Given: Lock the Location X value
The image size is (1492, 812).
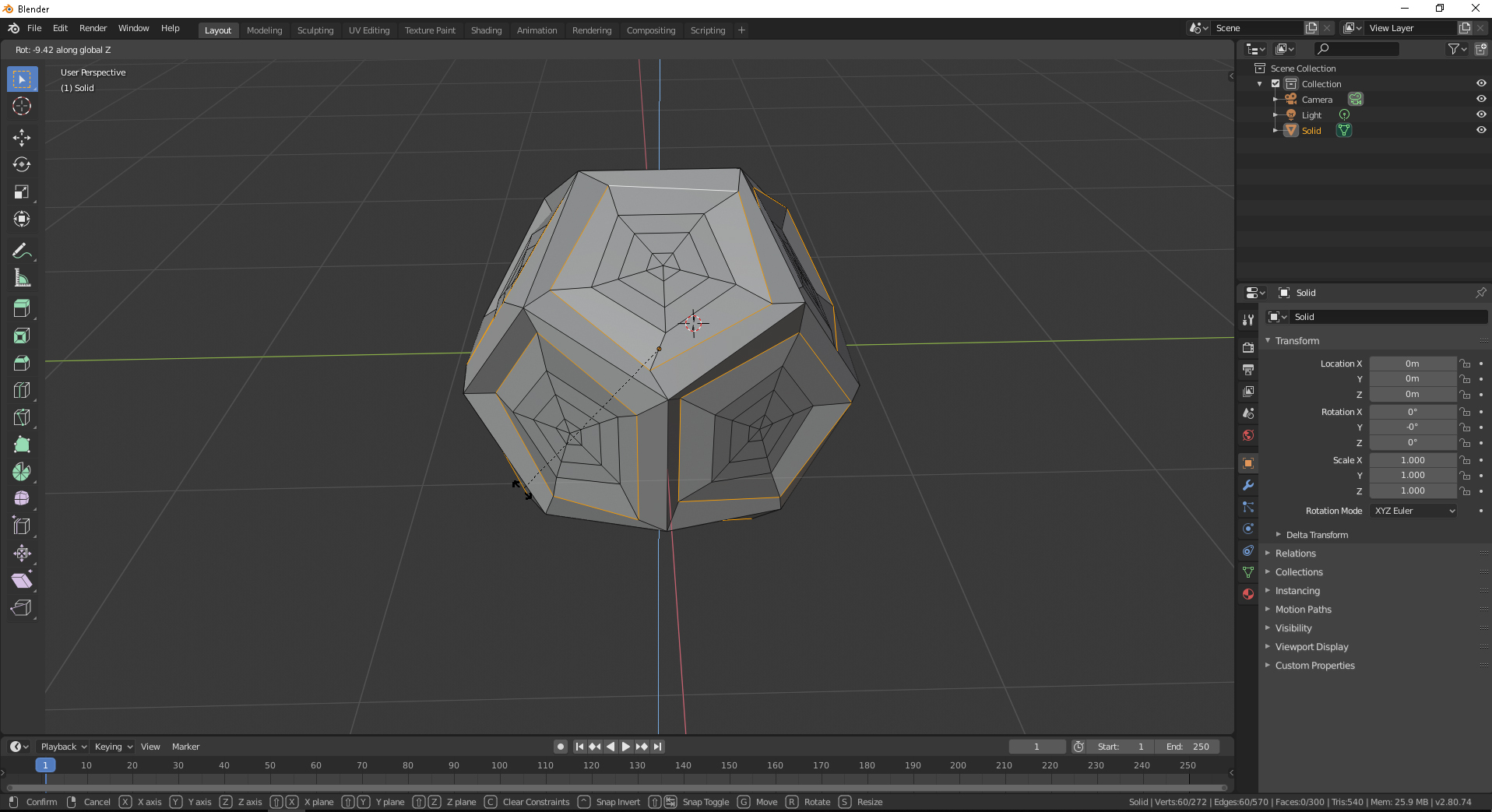Looking at the screenshot, I should (1465, 363).
